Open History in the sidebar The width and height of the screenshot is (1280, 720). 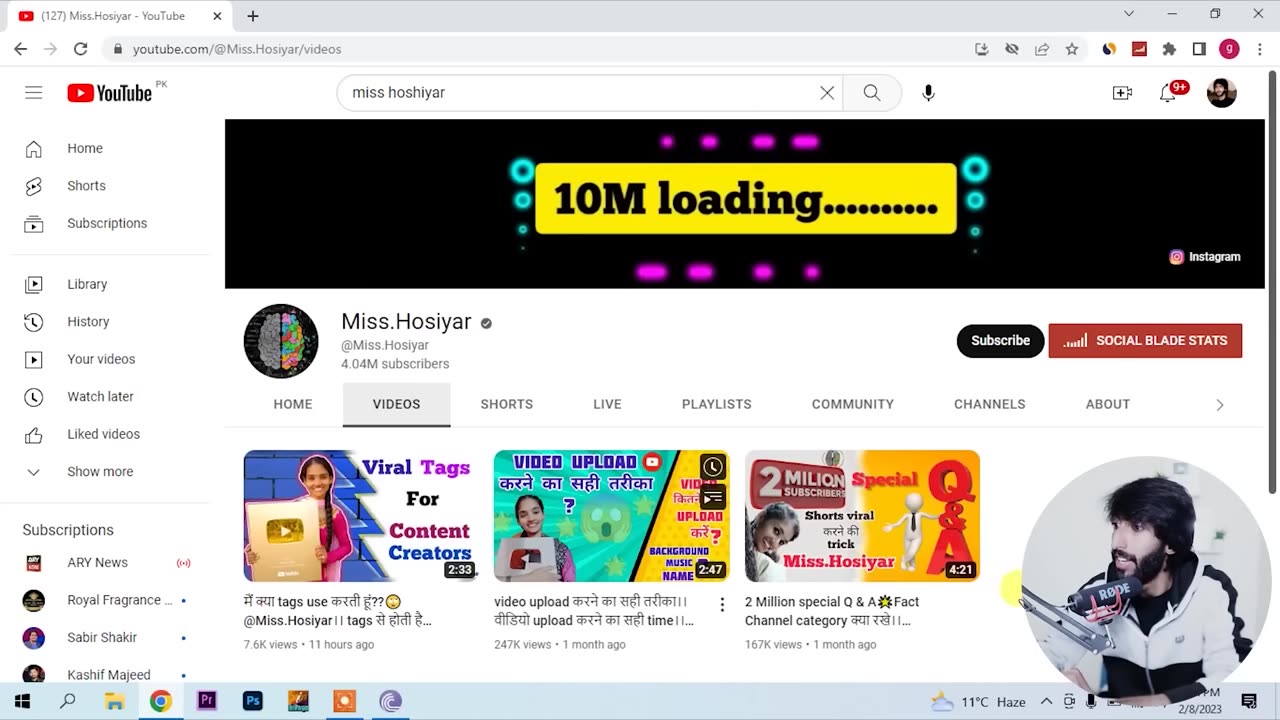pyautogui.click(x=110, y=322)
